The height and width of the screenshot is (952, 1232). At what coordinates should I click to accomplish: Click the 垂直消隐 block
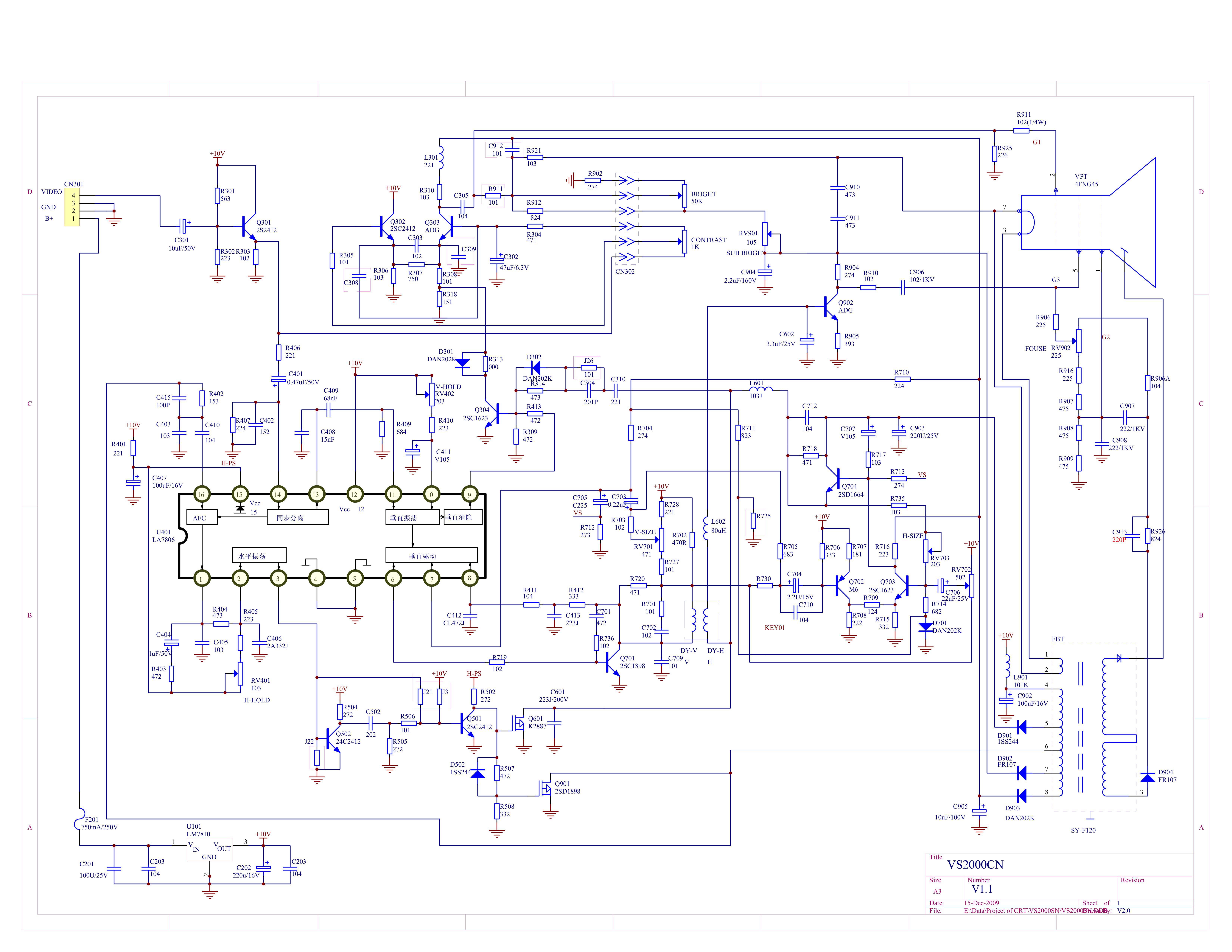click(463, 517)
